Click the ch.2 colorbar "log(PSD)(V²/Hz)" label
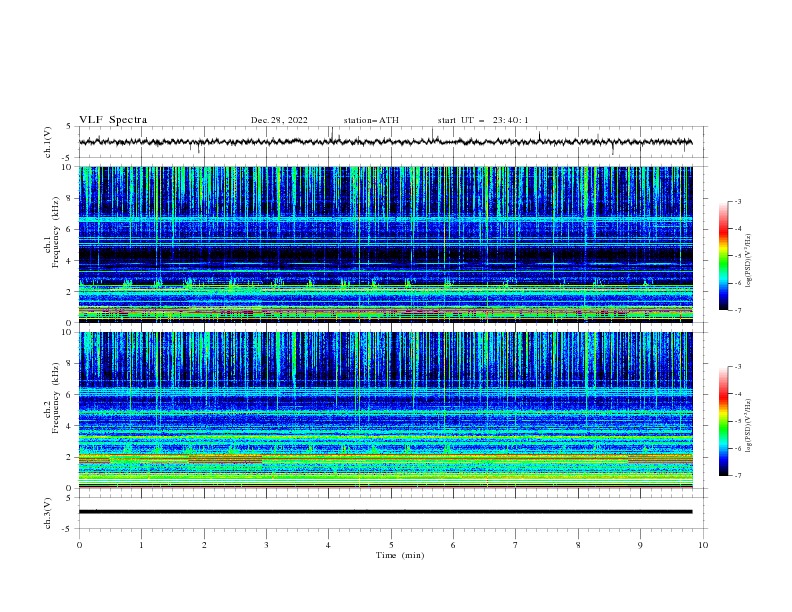Viewport: 792px width, 612px height. click(x=748, y=425)
